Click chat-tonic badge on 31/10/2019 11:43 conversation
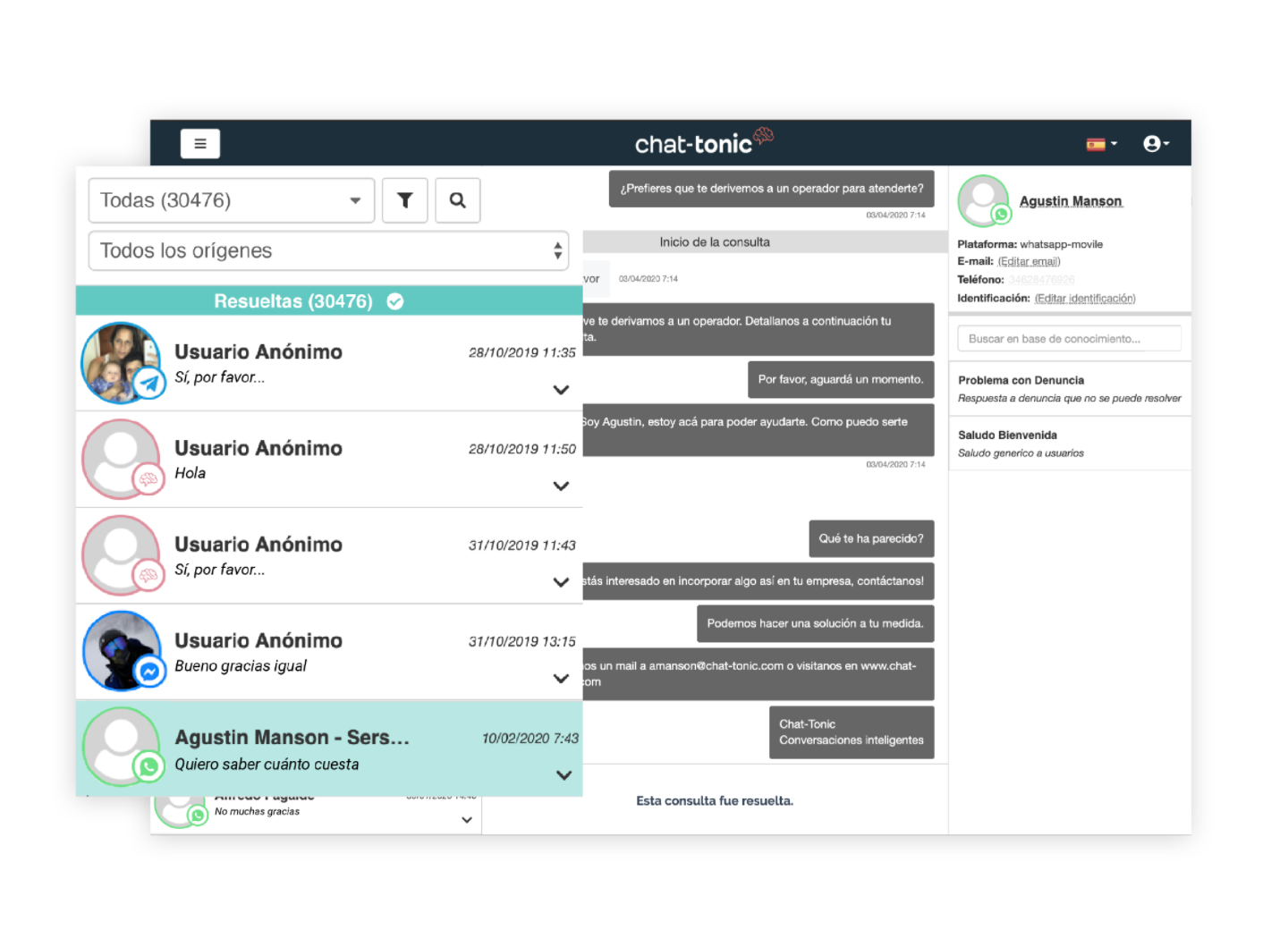 pos(148,577)
